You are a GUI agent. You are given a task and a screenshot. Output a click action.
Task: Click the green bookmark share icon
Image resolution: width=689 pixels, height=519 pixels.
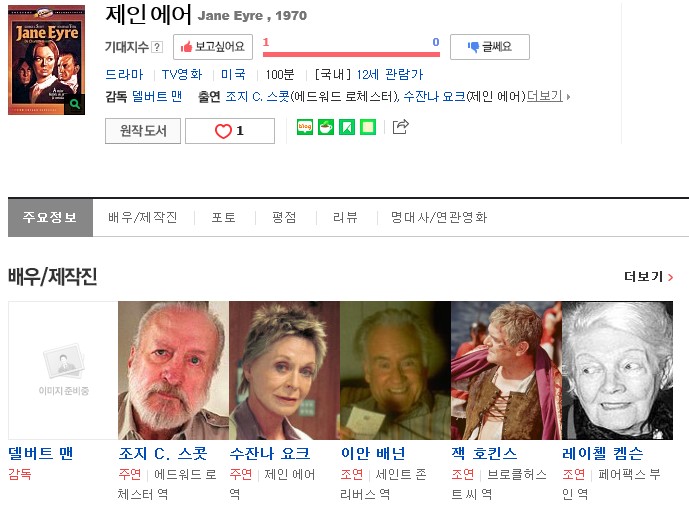pos(347,127)
